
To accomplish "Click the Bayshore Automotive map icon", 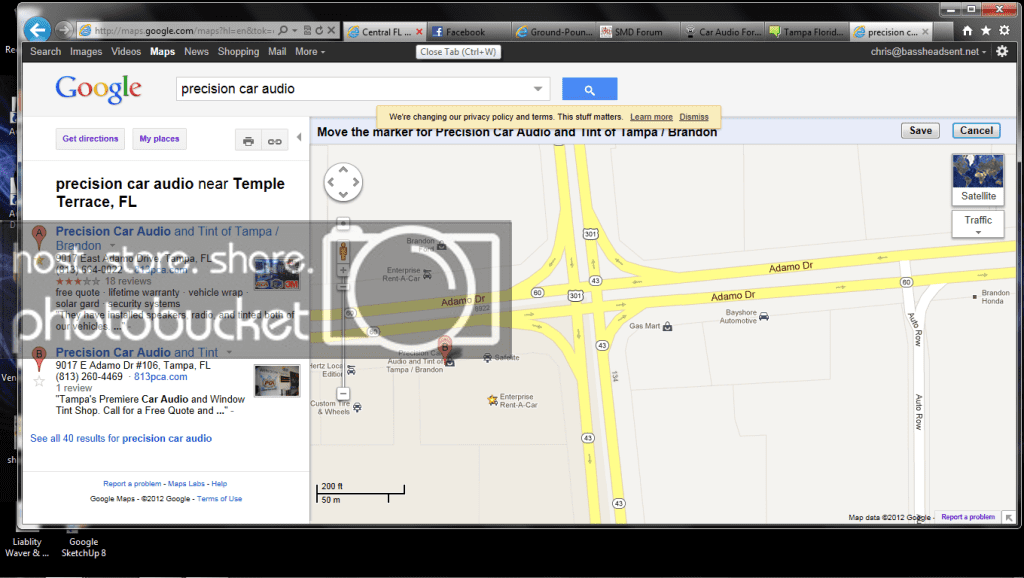I will click(x=763, y=317).
